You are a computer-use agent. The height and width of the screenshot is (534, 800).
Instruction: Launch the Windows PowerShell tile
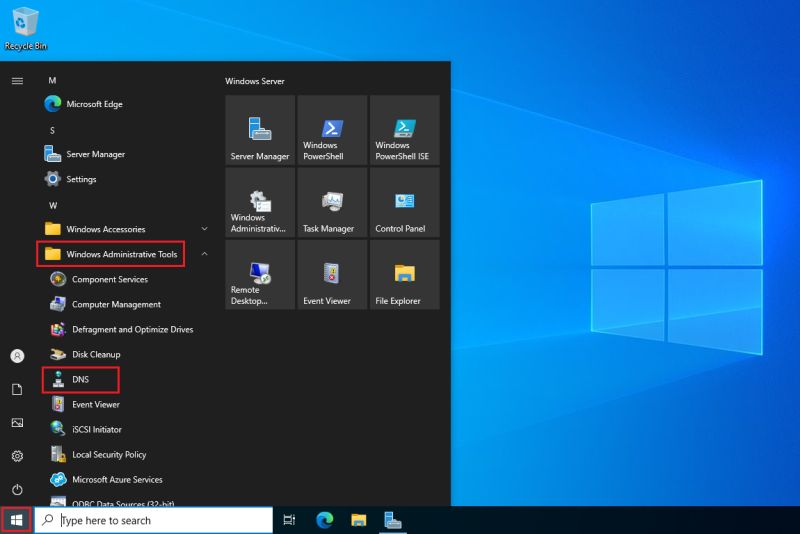[332, 130]
